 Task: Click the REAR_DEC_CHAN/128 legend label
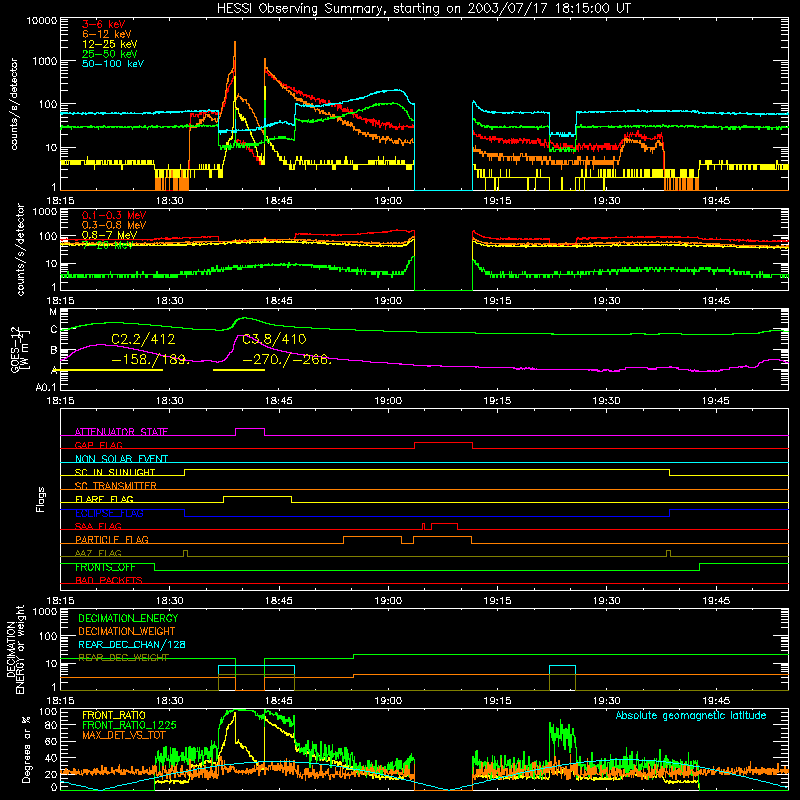[132, 645]
